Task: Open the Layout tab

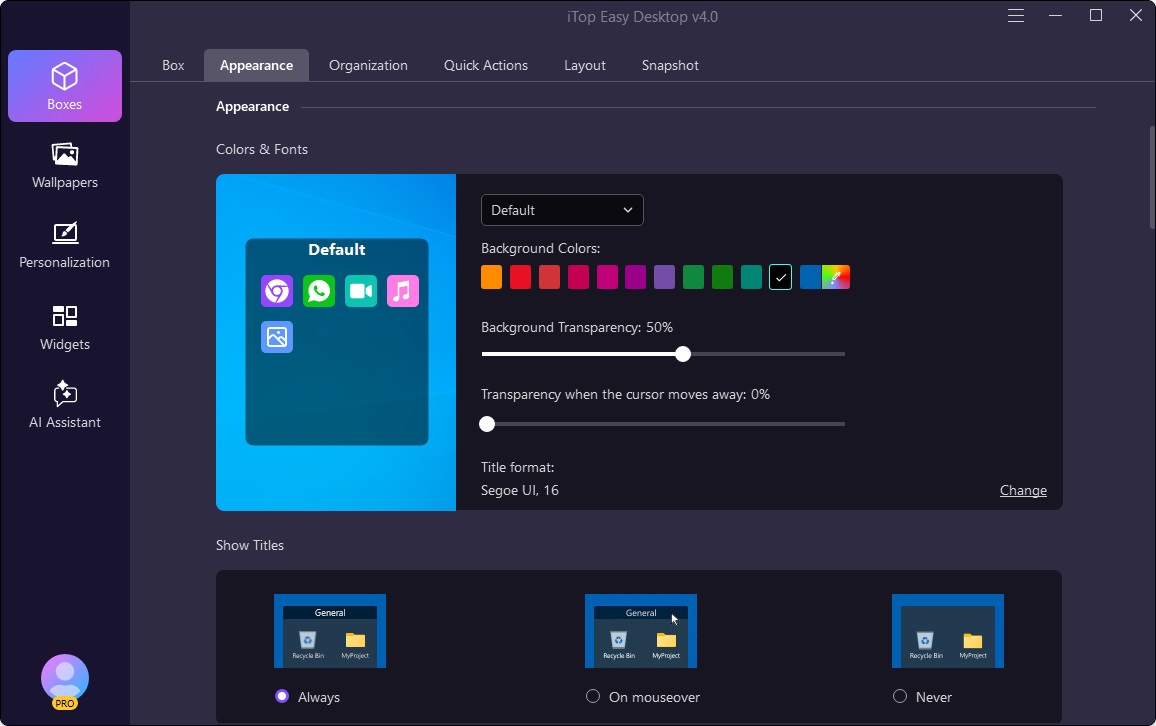Action: click(x=585, y=65)
